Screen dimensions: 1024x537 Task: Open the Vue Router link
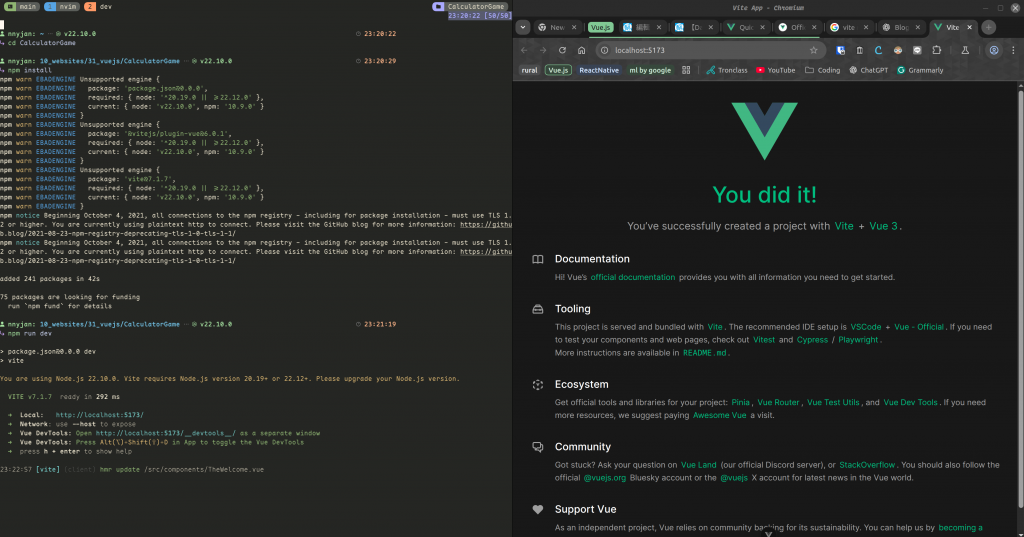point(778,402)
